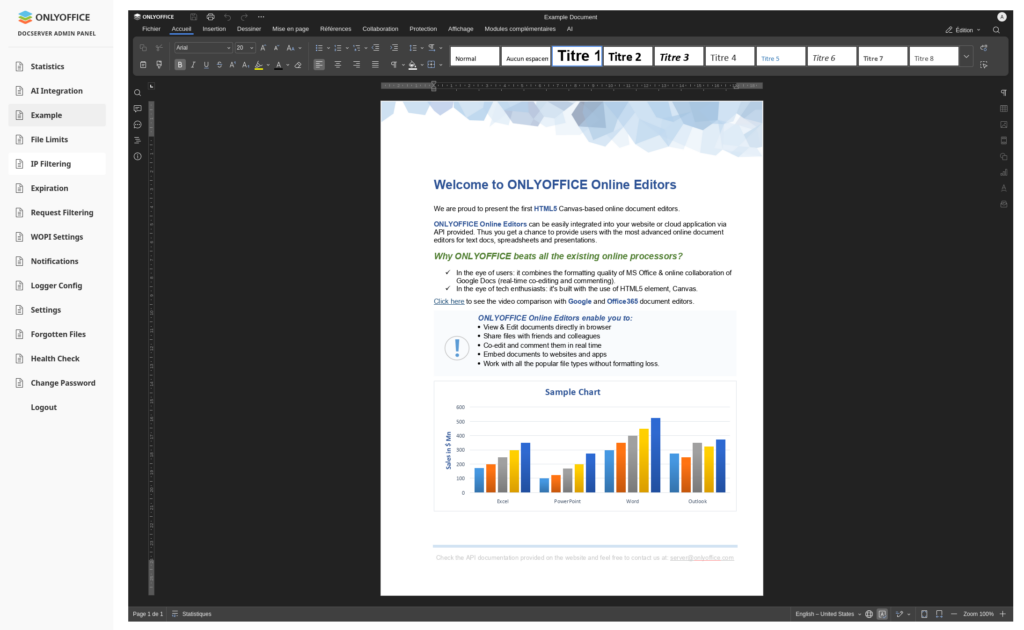
Task: Open the comments panel in left sidebar
Action: [137, 108]
